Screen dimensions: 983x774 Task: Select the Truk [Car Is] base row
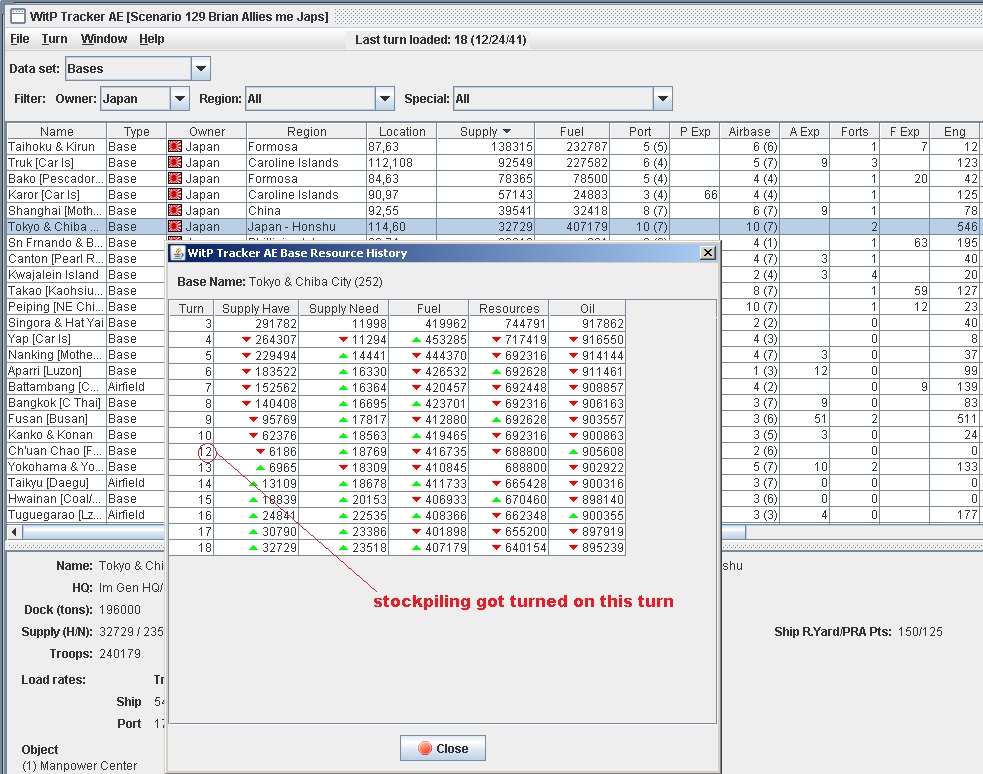point(493,162)
